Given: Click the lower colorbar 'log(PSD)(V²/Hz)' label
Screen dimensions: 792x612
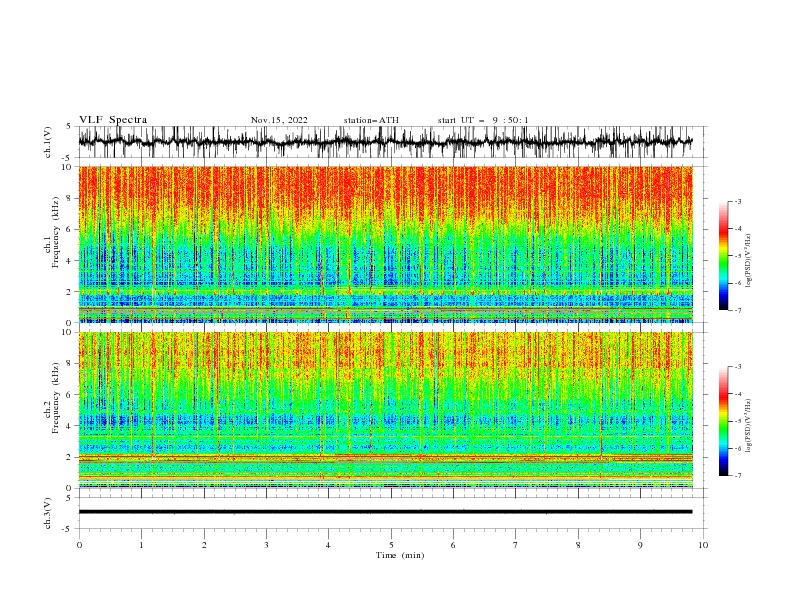Looking at the screenshot, I should pos(748,425).
